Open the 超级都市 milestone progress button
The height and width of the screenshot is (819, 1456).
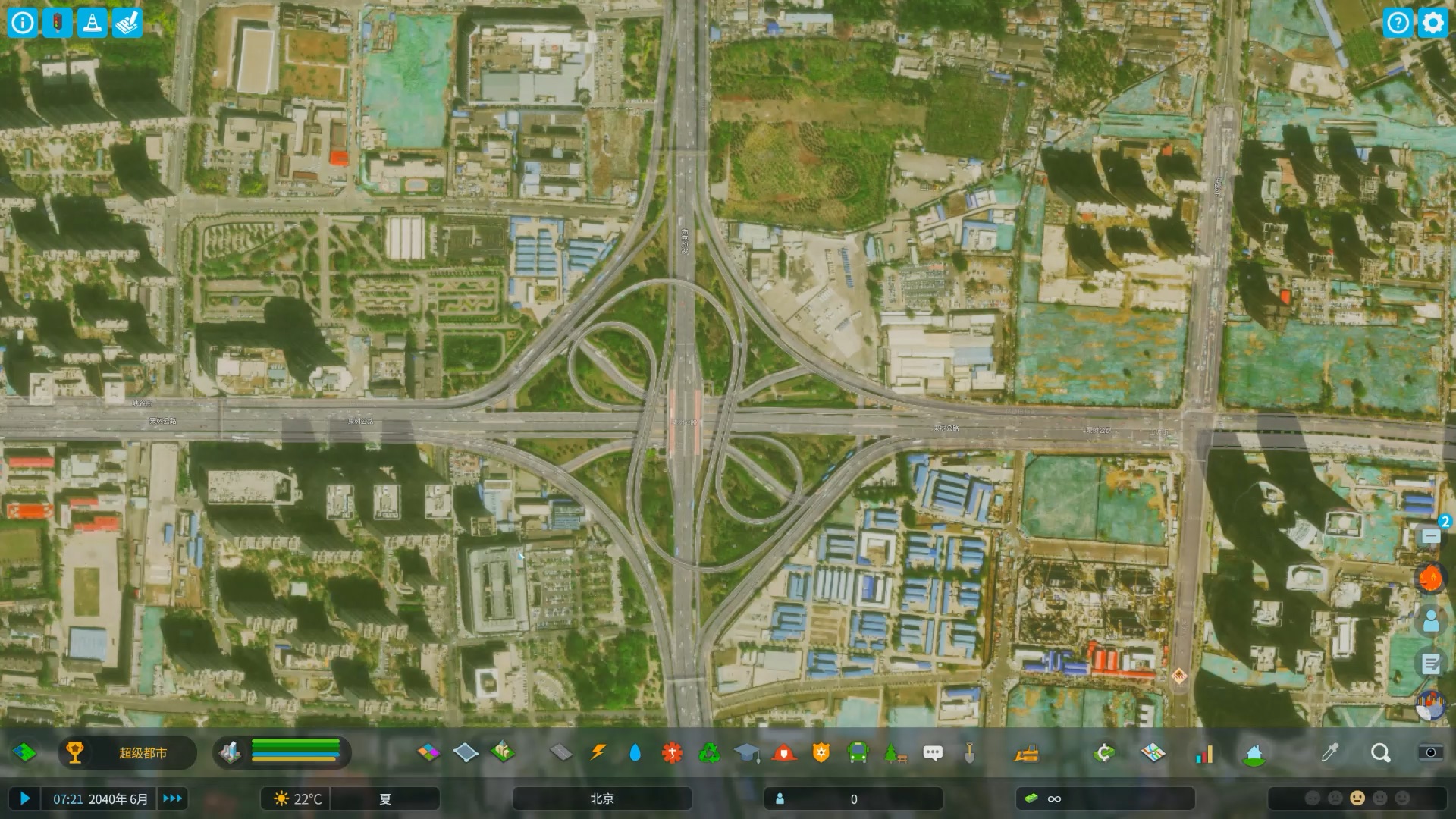tap(127, 752)
